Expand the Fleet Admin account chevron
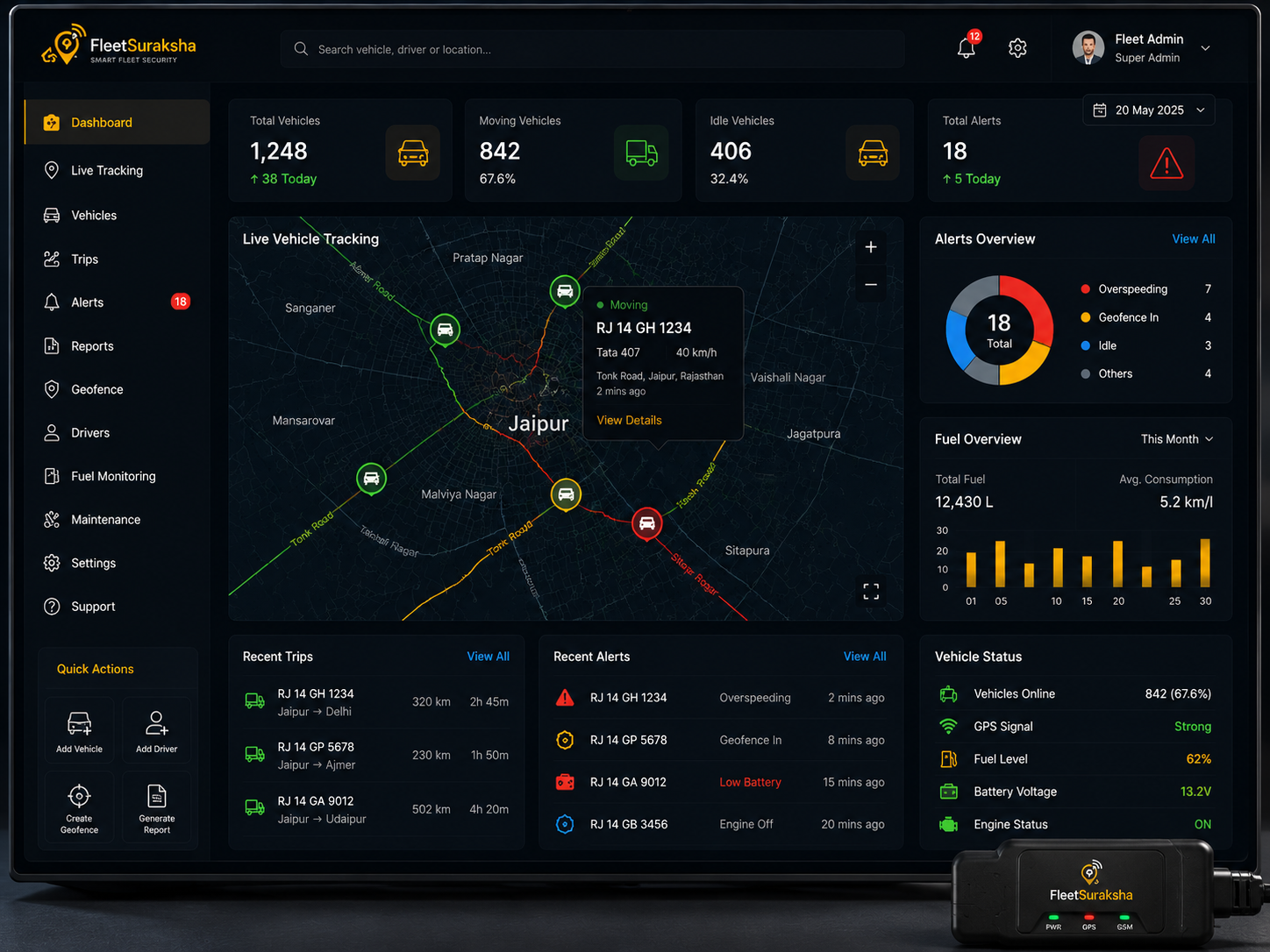Image resolution: width=1270 pixels, height=952 pixels. pos(1206,48)
